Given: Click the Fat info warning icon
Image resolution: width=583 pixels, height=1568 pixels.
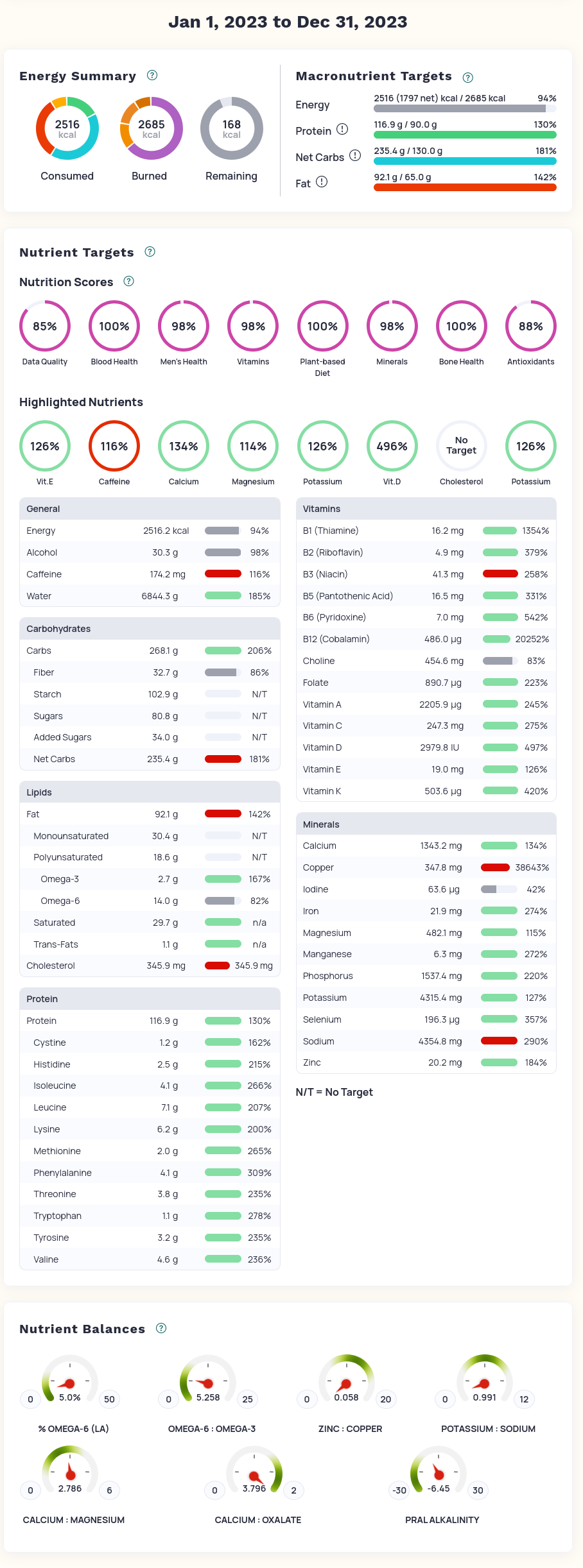Looking at the screenshot, I should click(322, 182).
